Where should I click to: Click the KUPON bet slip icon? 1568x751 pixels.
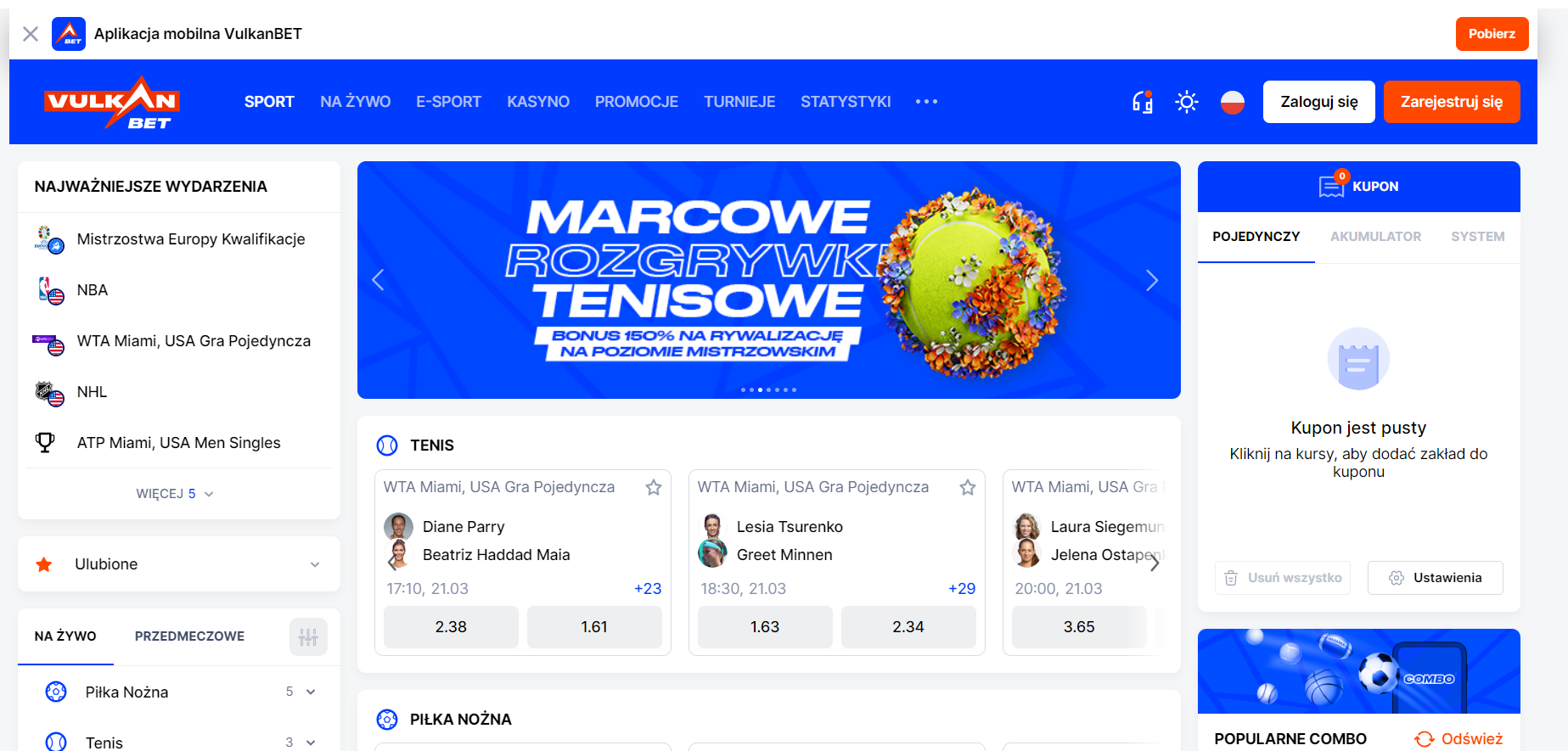pos(1332,186)
